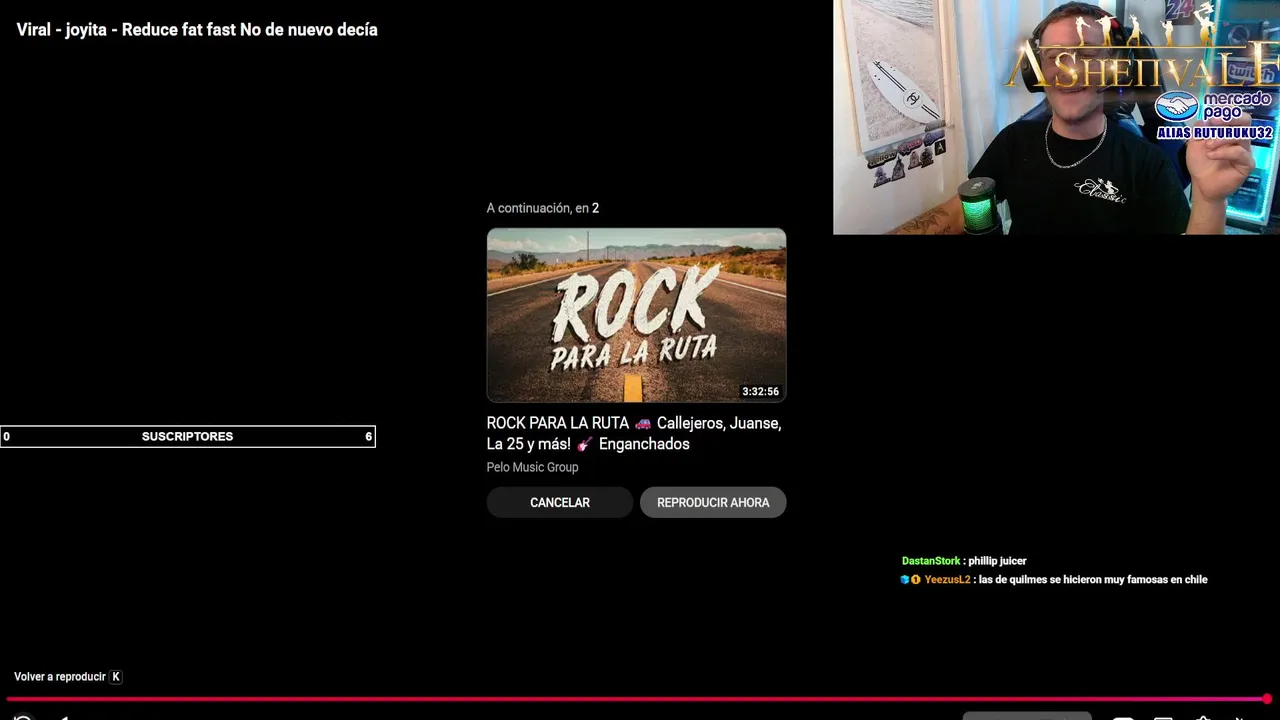
Task: Open the Pelo Music Group channel name
Action: 532,467
